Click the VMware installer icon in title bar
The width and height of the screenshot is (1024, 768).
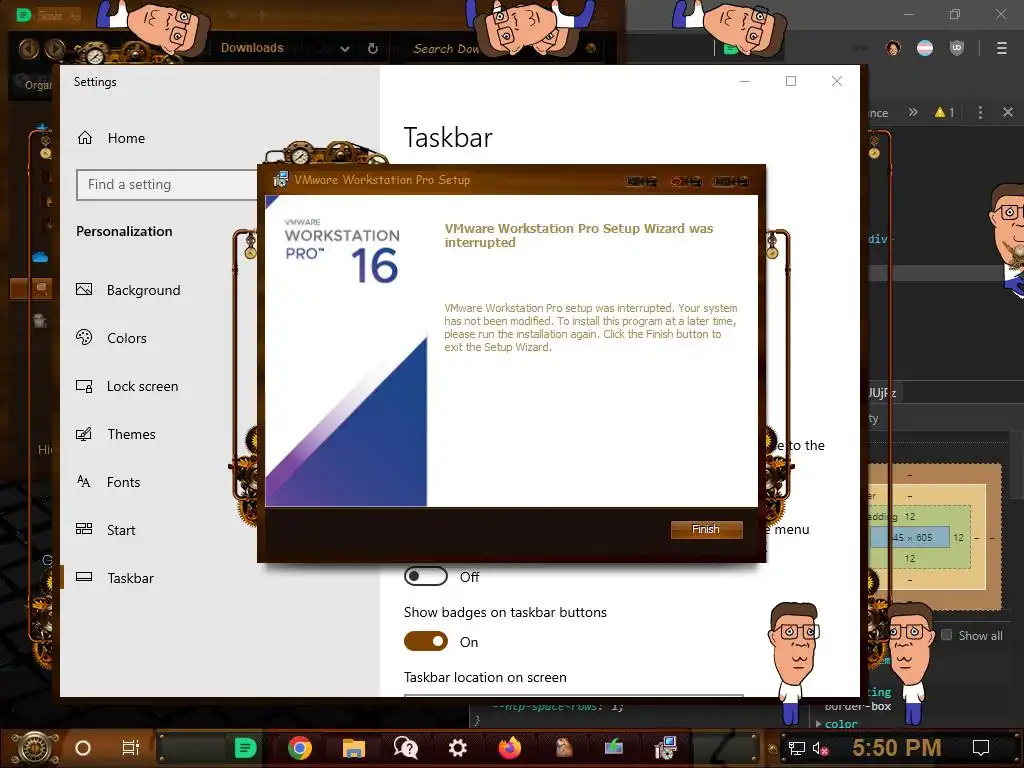click(281, 179)
